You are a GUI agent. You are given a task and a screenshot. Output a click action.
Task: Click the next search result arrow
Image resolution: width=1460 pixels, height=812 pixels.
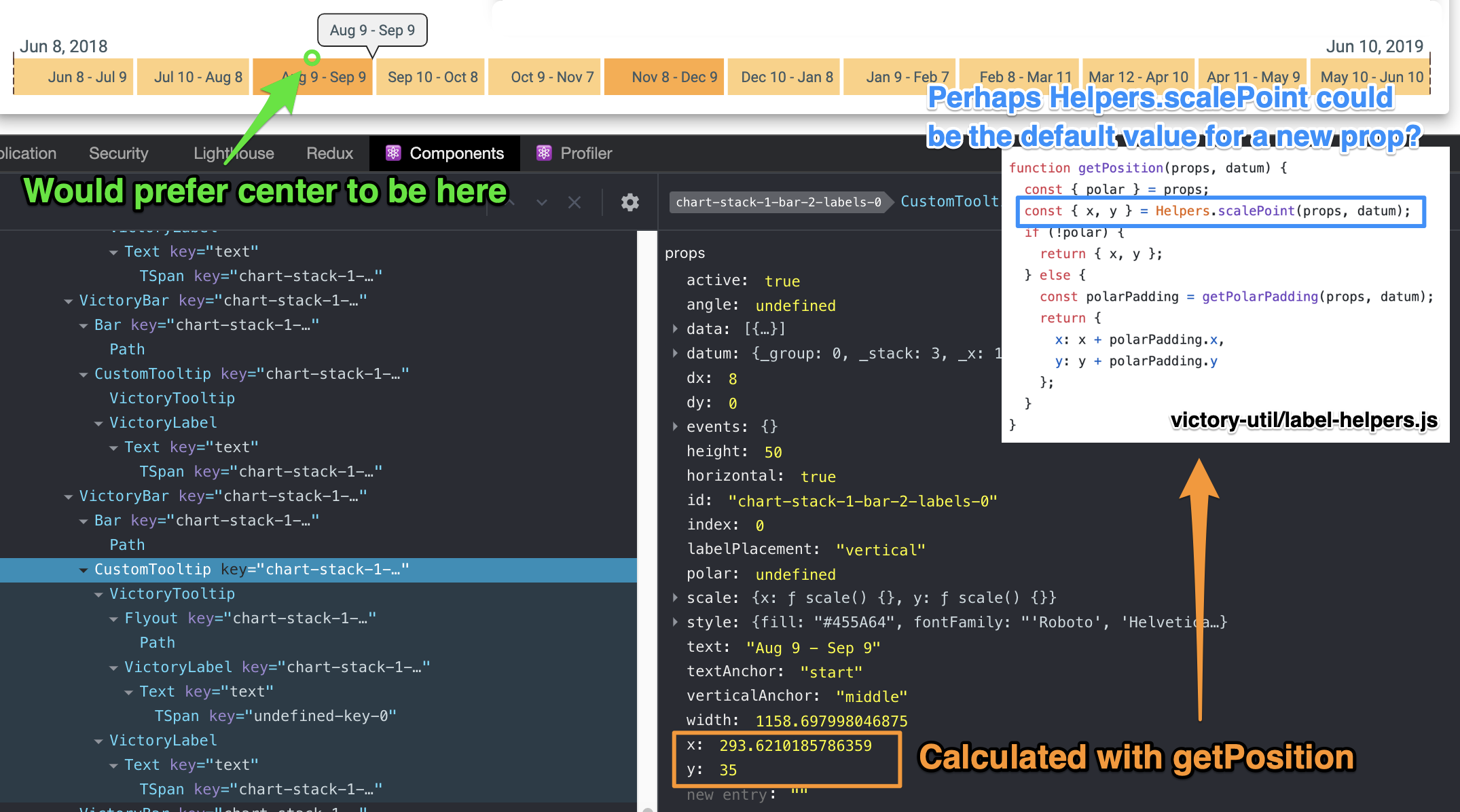[541, 202]
